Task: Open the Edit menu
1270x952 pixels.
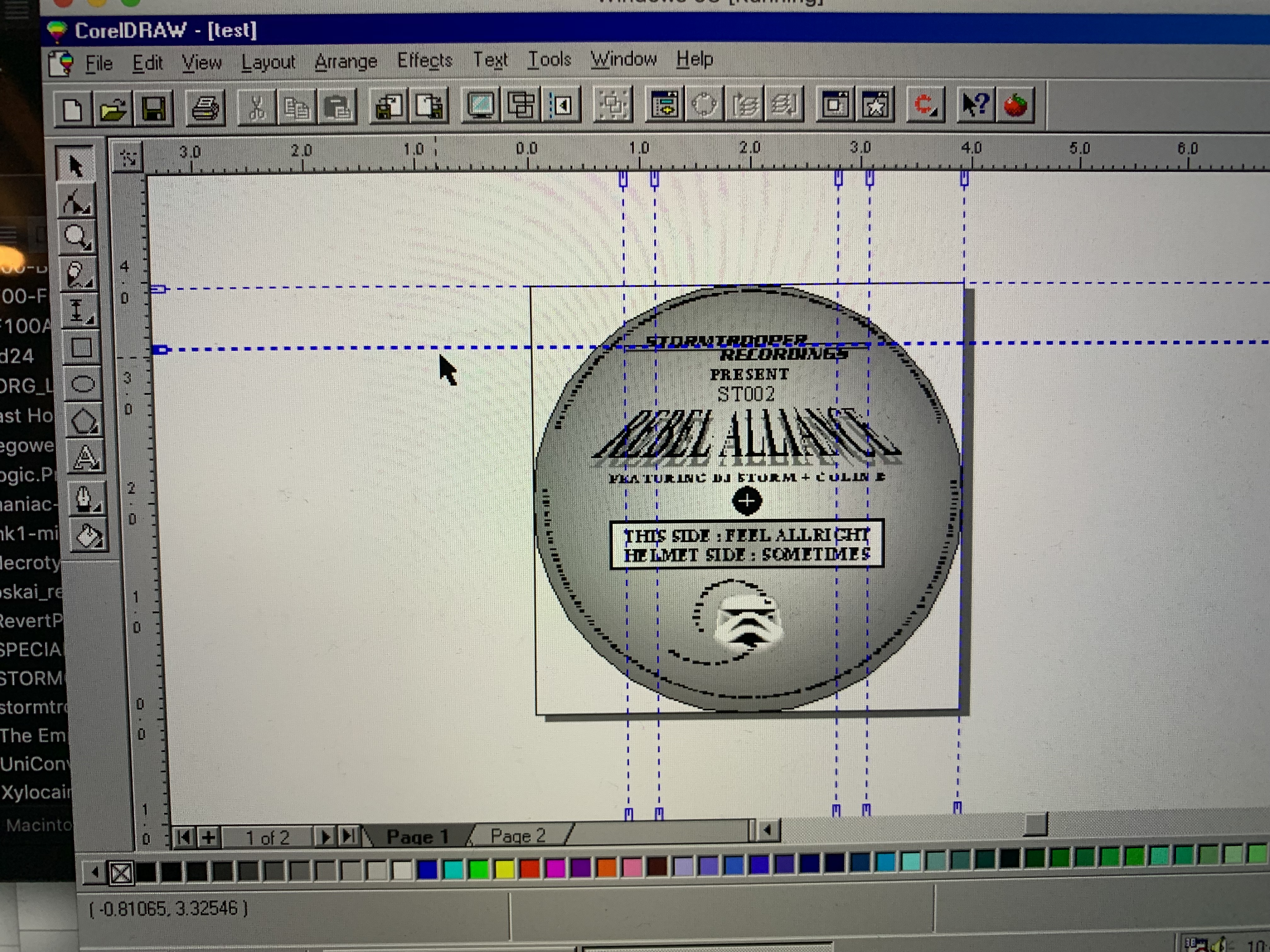Action: [147, 63]
